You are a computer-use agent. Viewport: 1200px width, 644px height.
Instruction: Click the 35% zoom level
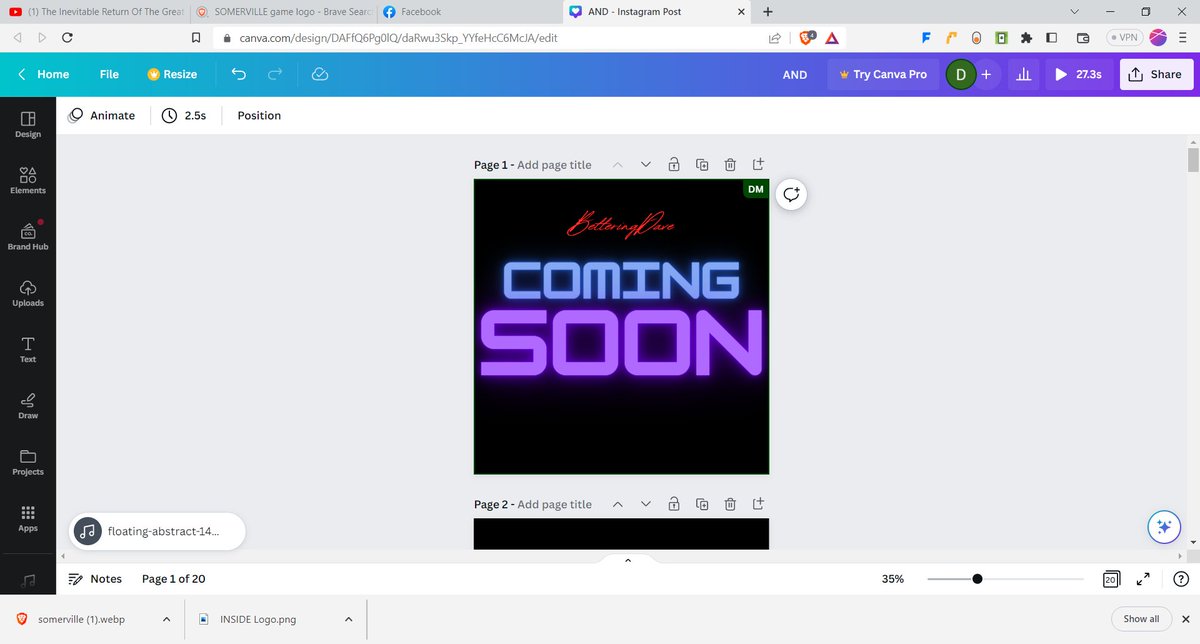pyautogui.click(x=893, y=579)
